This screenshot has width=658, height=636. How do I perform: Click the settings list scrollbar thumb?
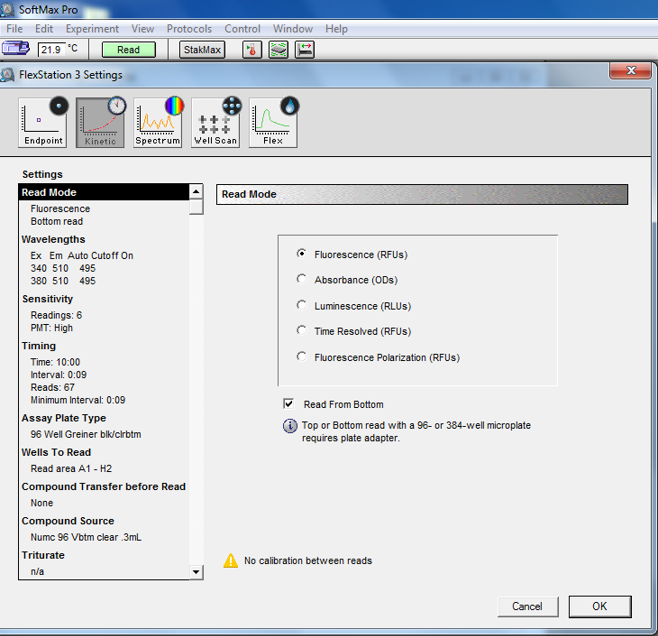pyautogui.click(x=196, y=207)
